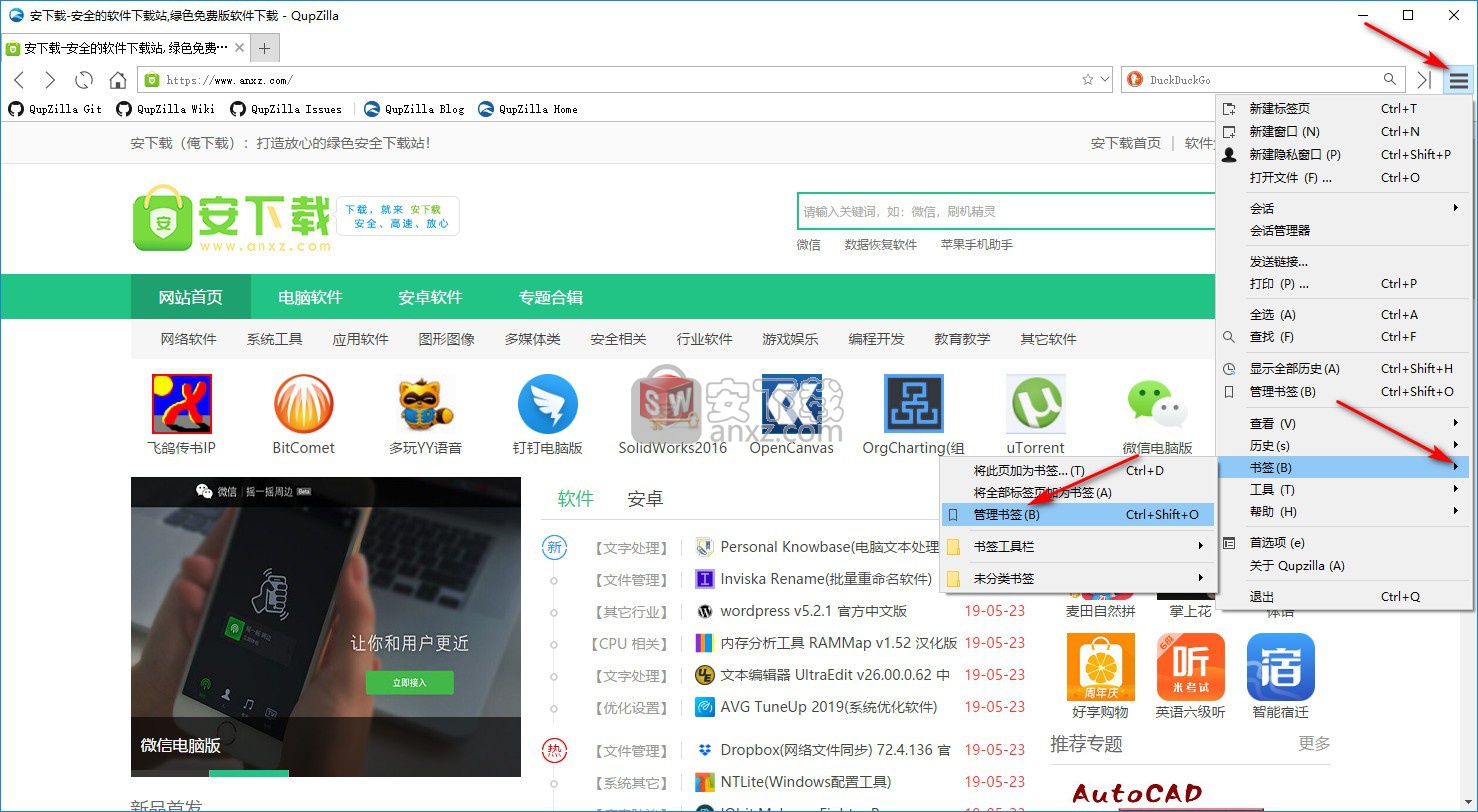Click the forward navigation arrow
This screenshot has height=812, width=1478.
click(50, 80)
